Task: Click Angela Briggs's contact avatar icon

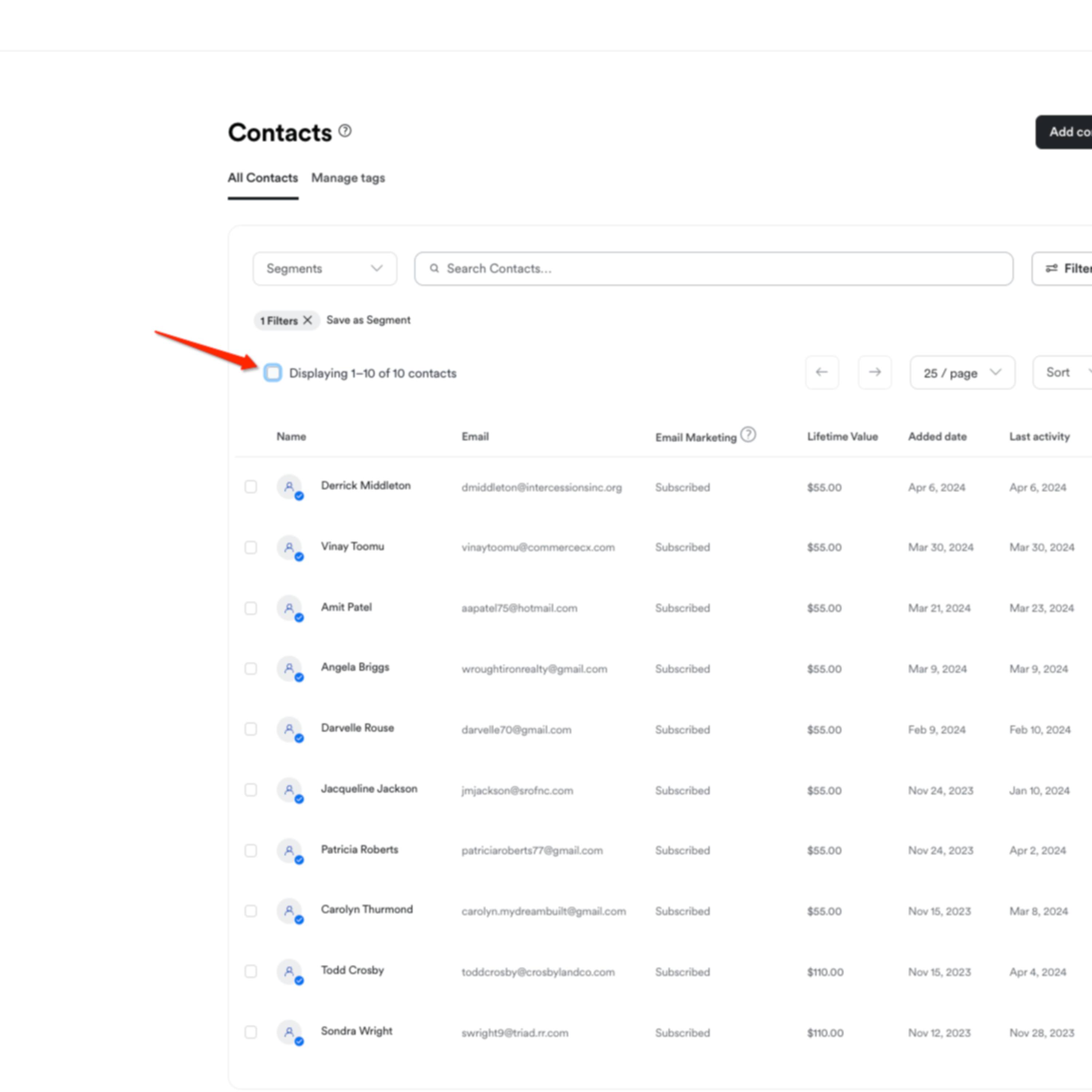Action: [289, 669]
